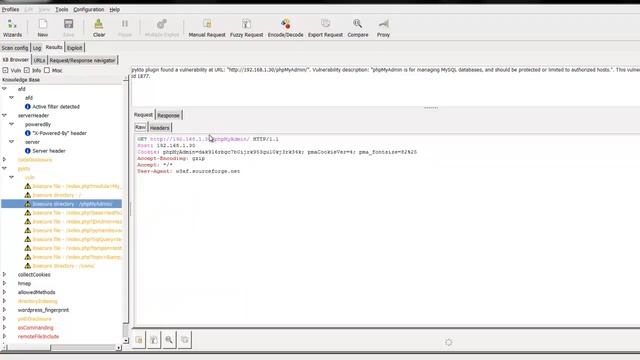This screenshot has width=640, height=360.
Task: Click the Export Request toolbar icon
Action: click(325, 28)
